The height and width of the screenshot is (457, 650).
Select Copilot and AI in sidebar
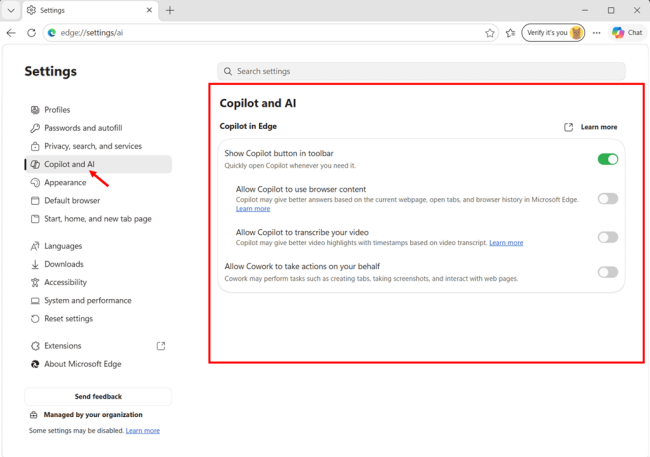98,164
